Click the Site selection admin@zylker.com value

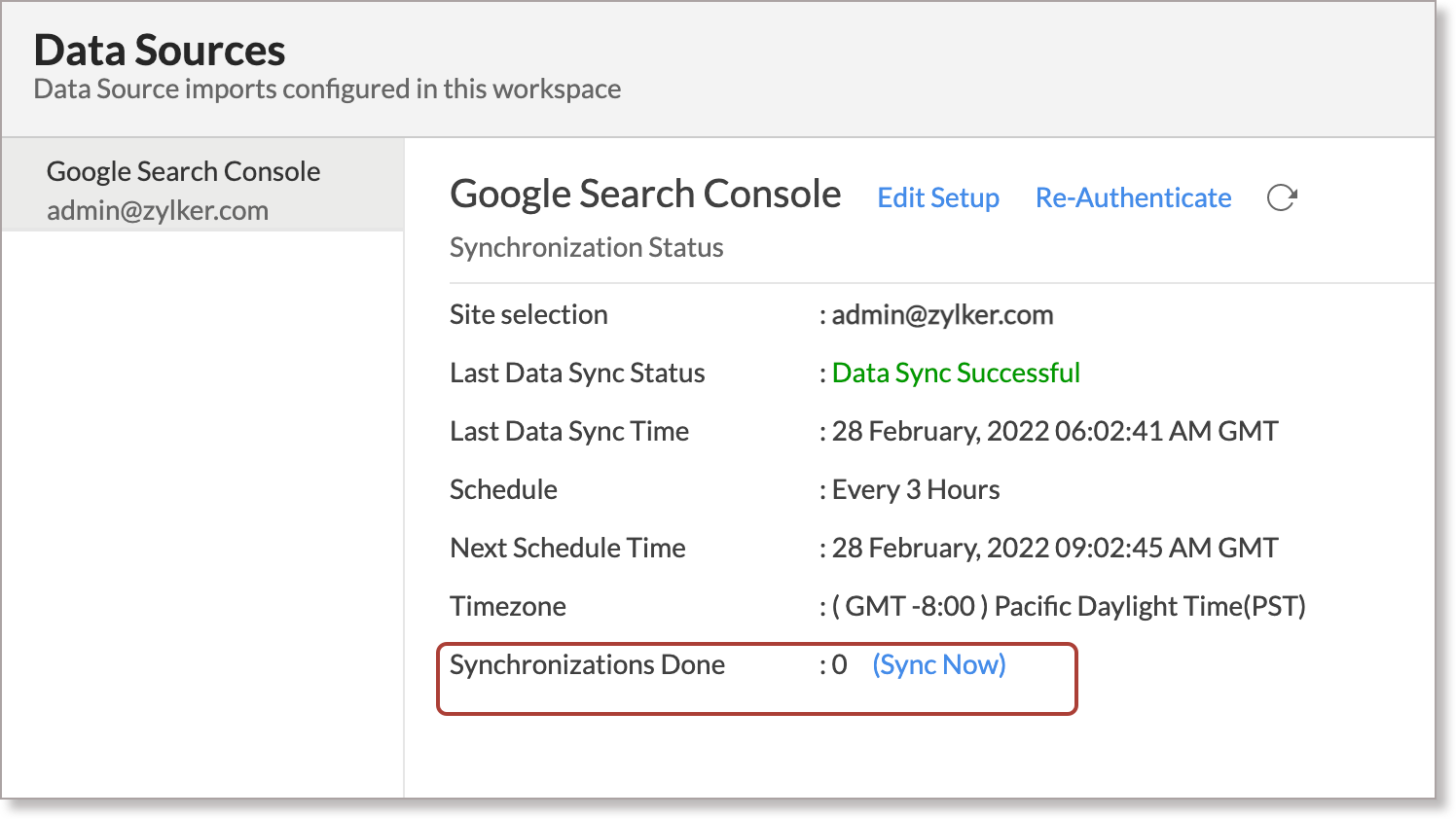(942, 314)
